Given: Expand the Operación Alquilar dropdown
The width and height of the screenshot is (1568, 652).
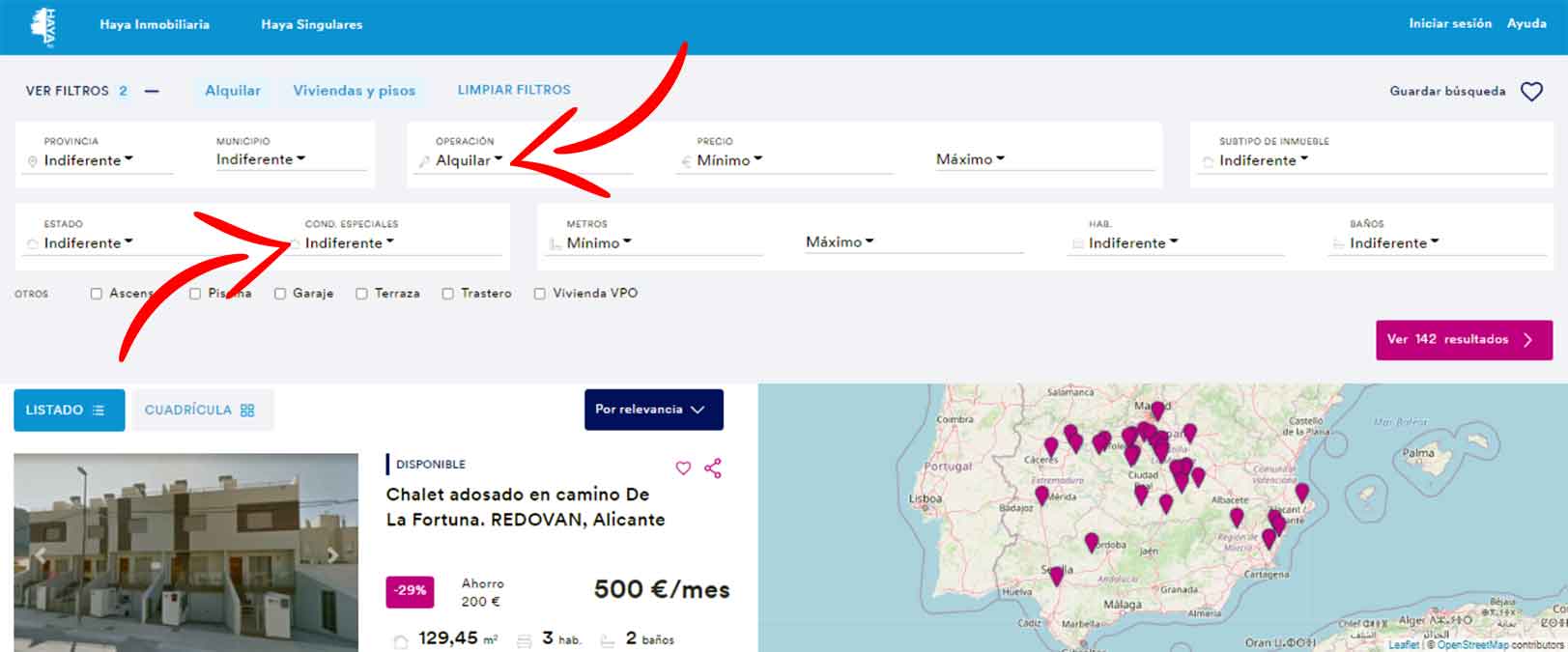Looking at the screenshot, I should click(470, 160).
